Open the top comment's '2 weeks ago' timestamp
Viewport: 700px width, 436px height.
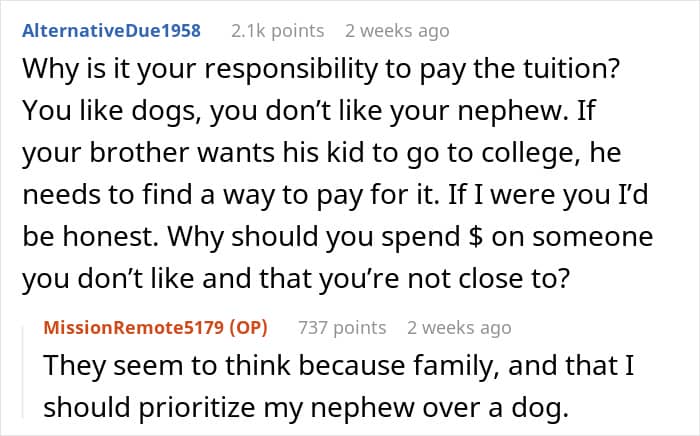click(x=397, y=31)
